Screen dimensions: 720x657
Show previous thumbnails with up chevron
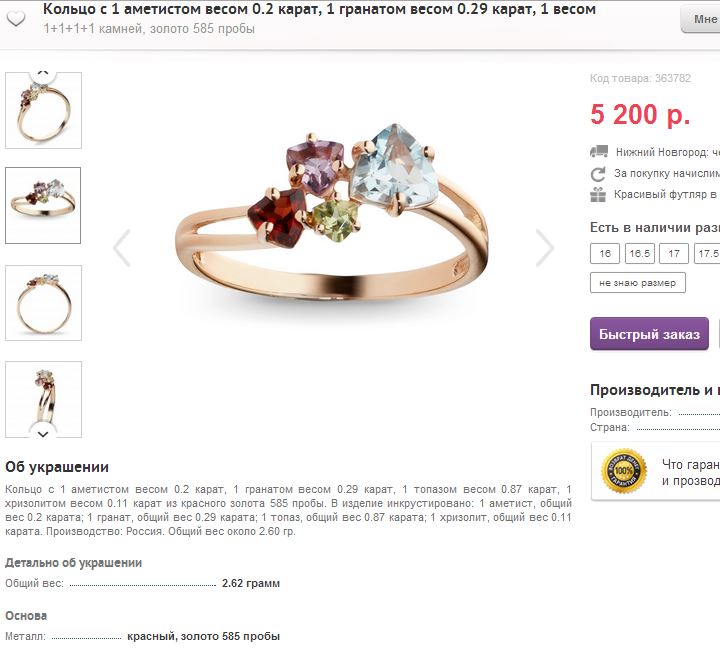(43, 73)
